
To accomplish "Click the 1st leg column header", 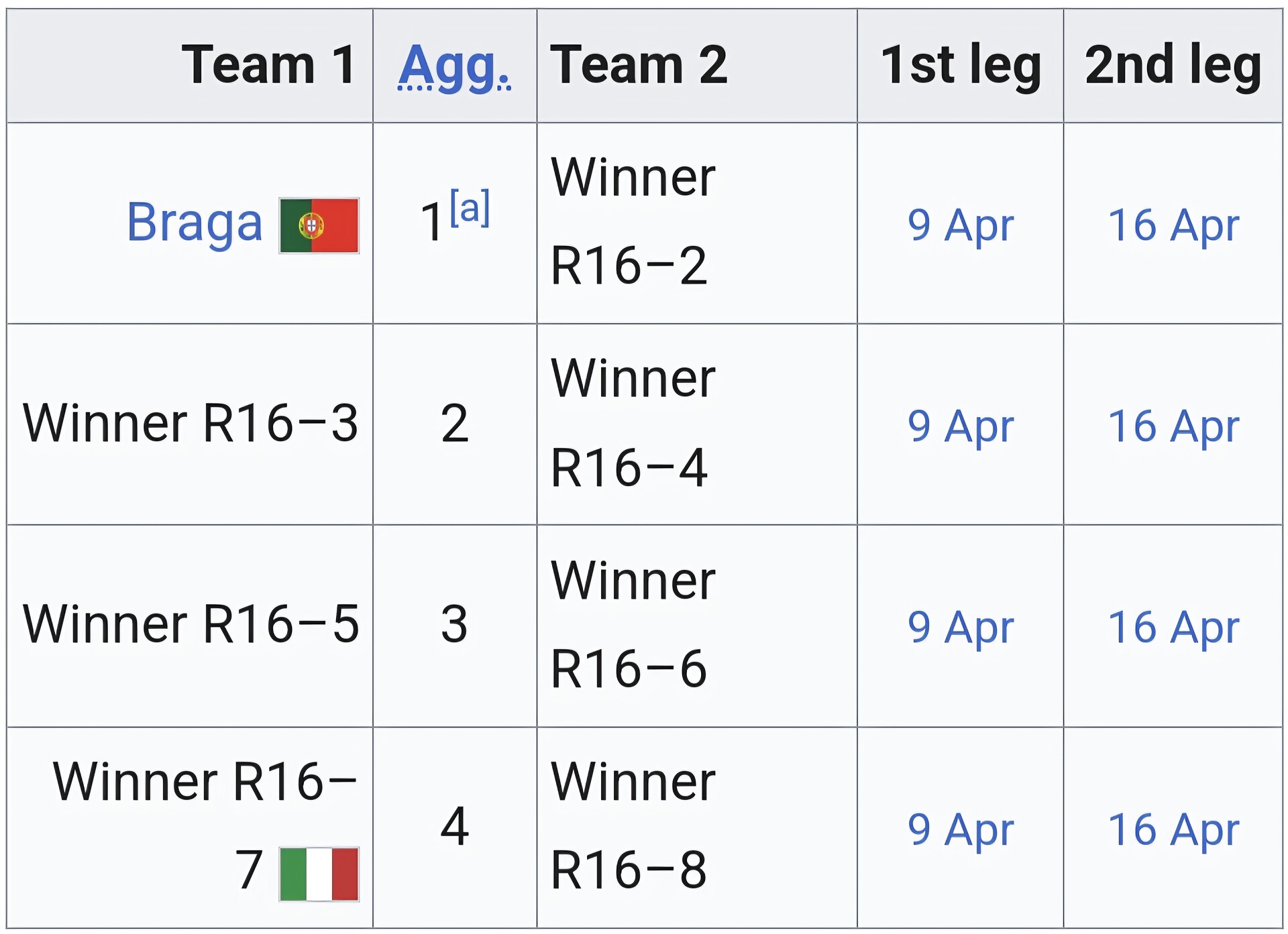I will (960, 66).
